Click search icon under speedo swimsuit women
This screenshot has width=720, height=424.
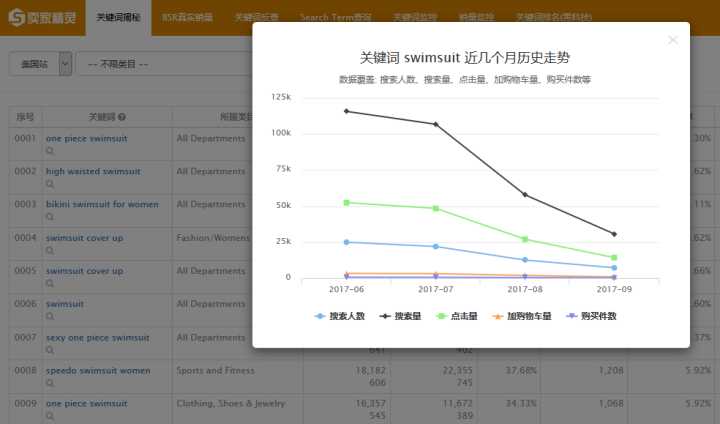pyautogui.click(x=50, y=383)
